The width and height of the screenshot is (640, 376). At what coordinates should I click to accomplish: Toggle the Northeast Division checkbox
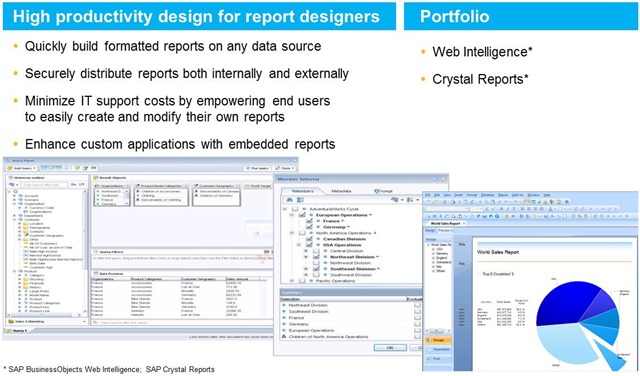[x=316, y=257]
